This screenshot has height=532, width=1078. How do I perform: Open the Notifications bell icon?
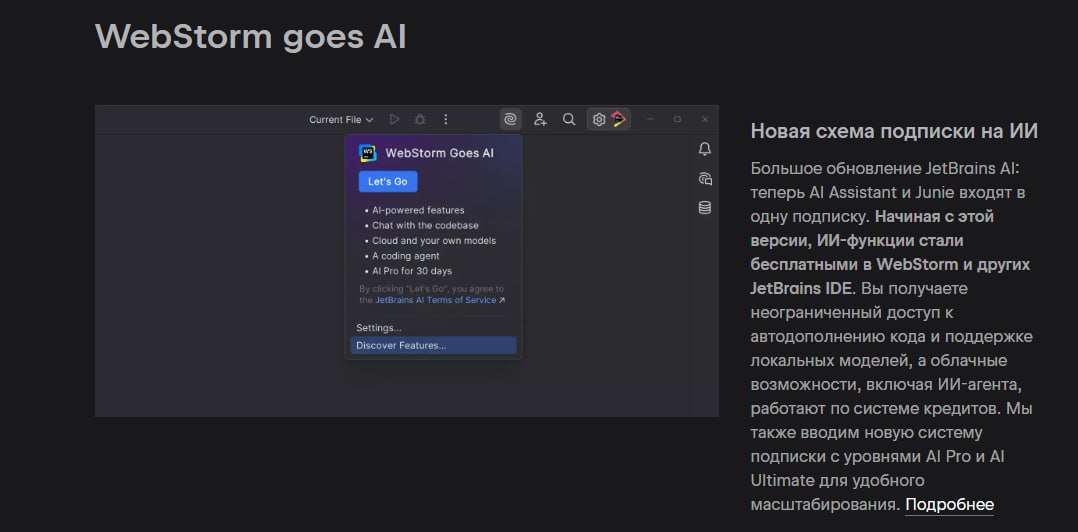point(704,149)
